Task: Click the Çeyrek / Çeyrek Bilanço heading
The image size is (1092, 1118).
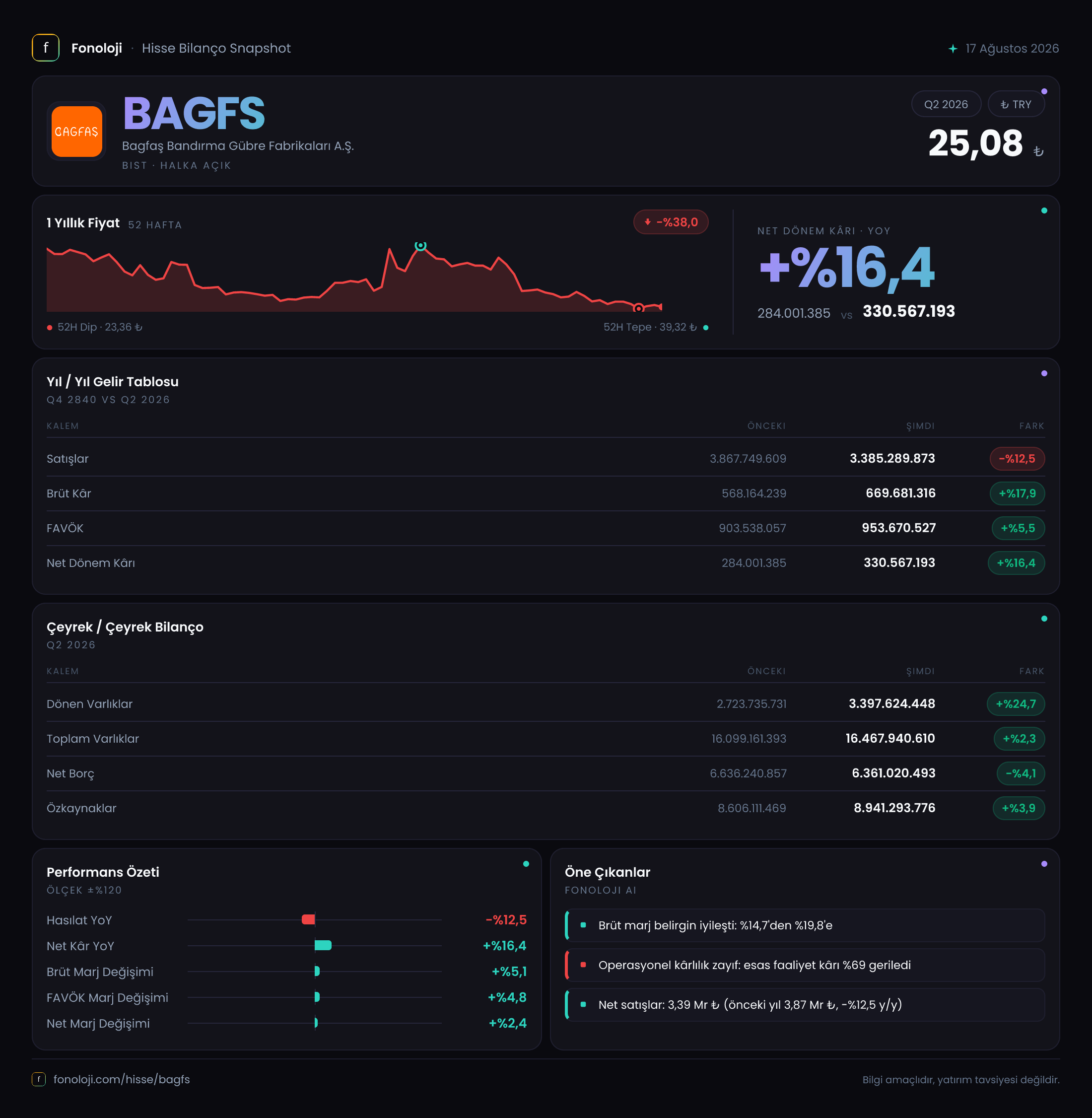Action: 125,627
